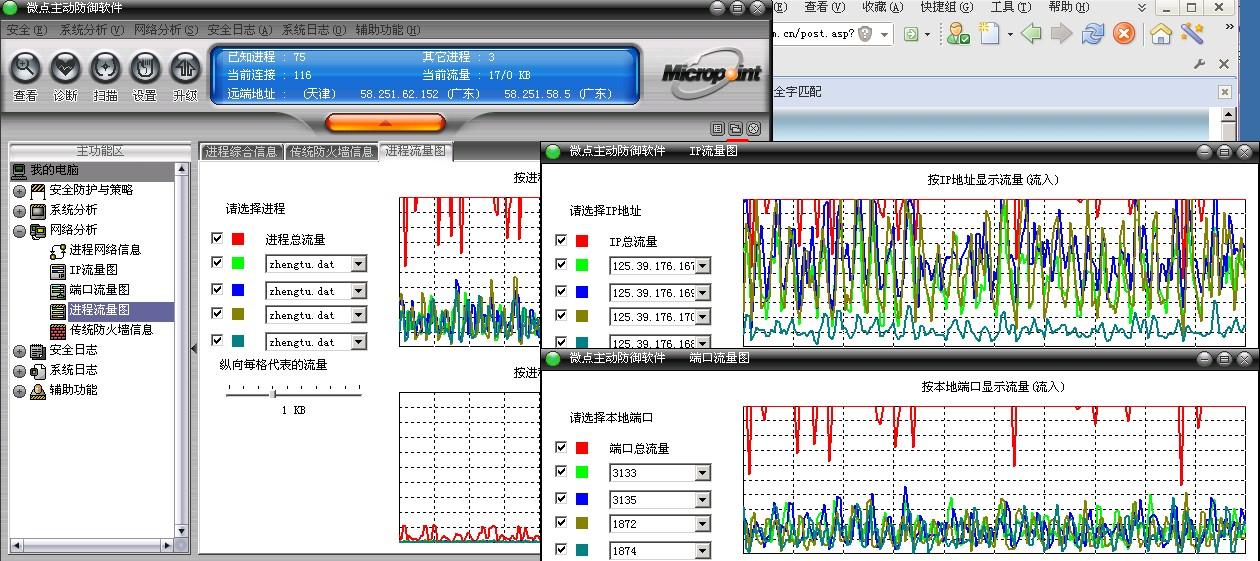Image resolution: width=1260 pixels, height=561 pixels.
Task: Toggle the olive process series checkbox
Action: [x=217, y=314]
